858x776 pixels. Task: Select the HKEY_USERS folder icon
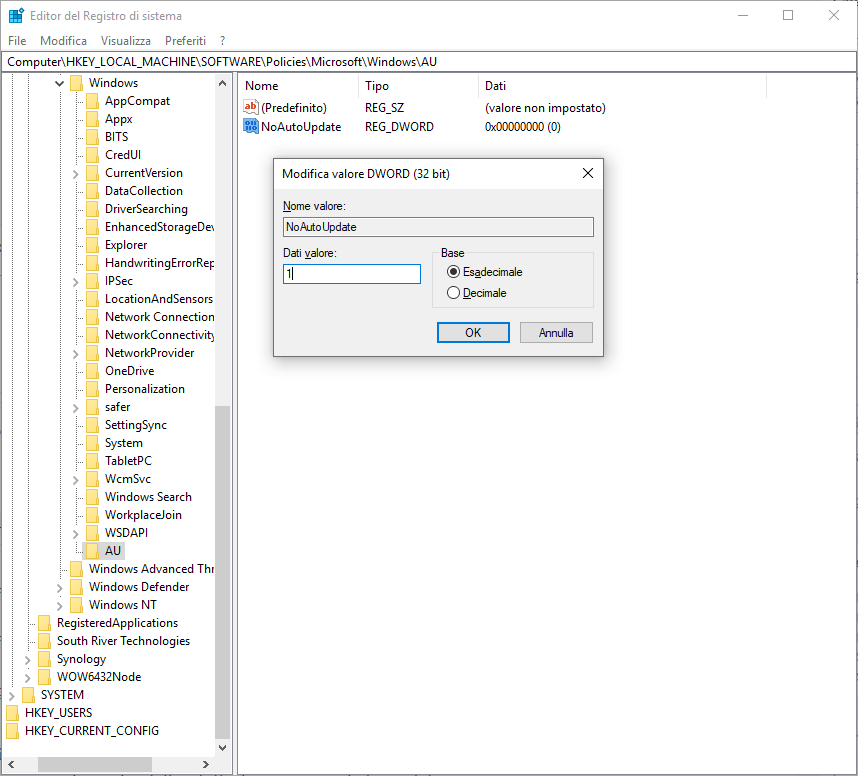tap(13, 713)
